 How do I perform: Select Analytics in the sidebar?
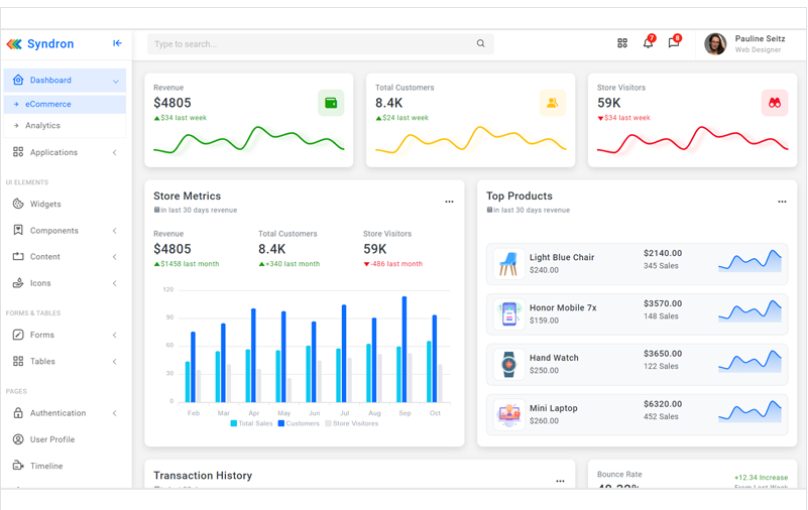[42, 126]
